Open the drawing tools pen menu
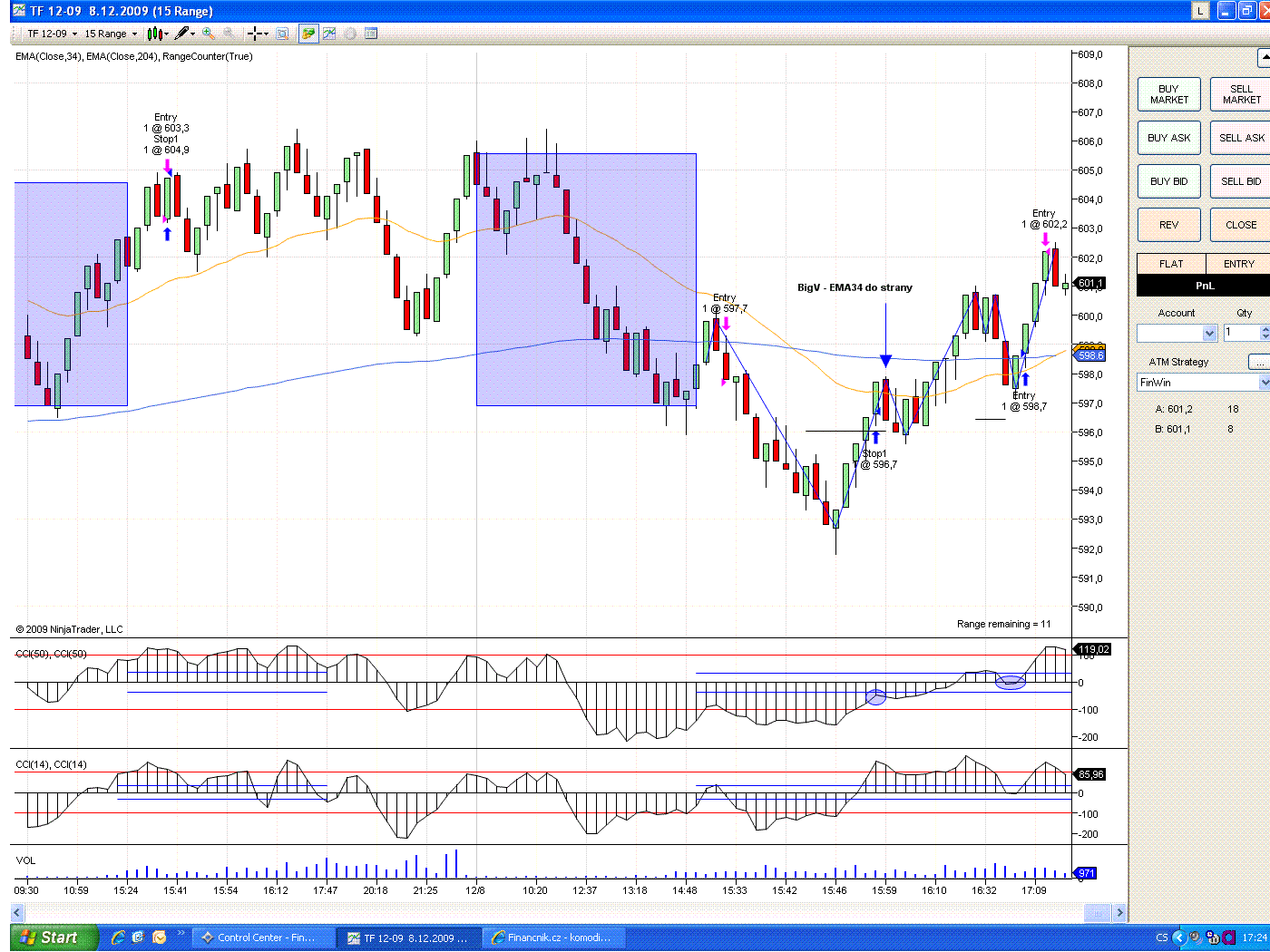 coord(184,34)
